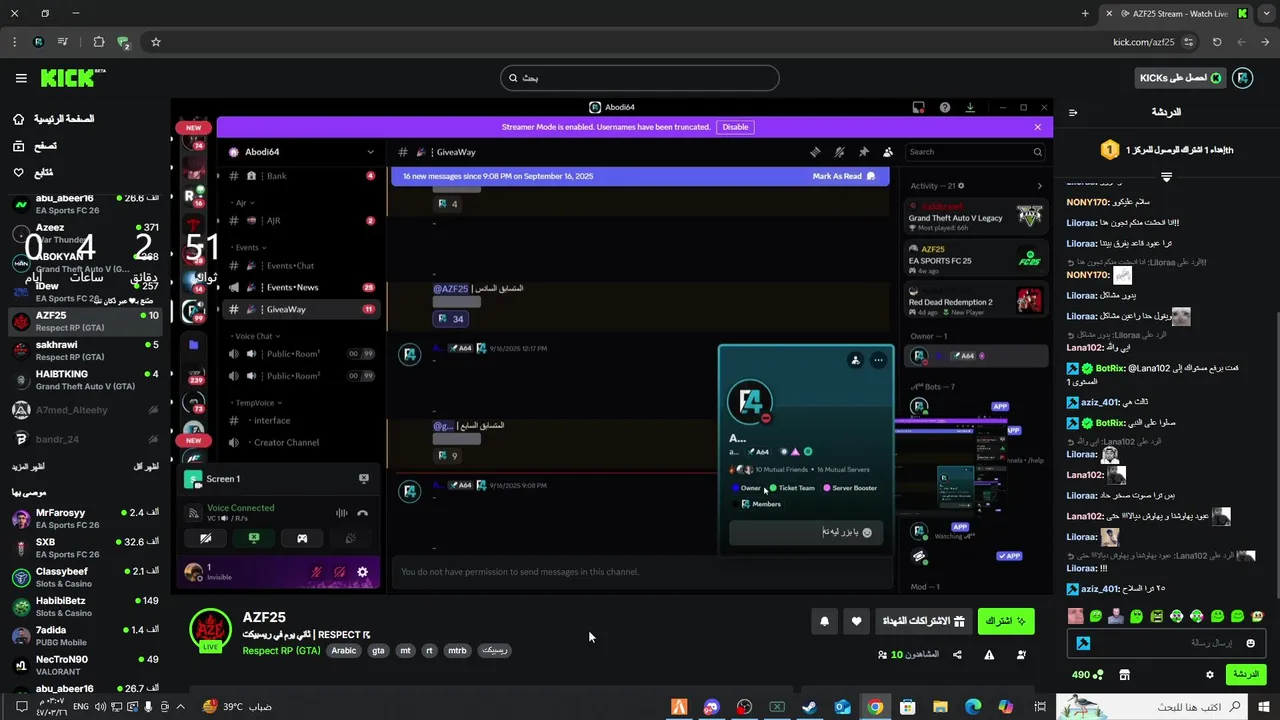Toggle microphone mute in Discord user panel
The image size is (1280, 720).
317,572
